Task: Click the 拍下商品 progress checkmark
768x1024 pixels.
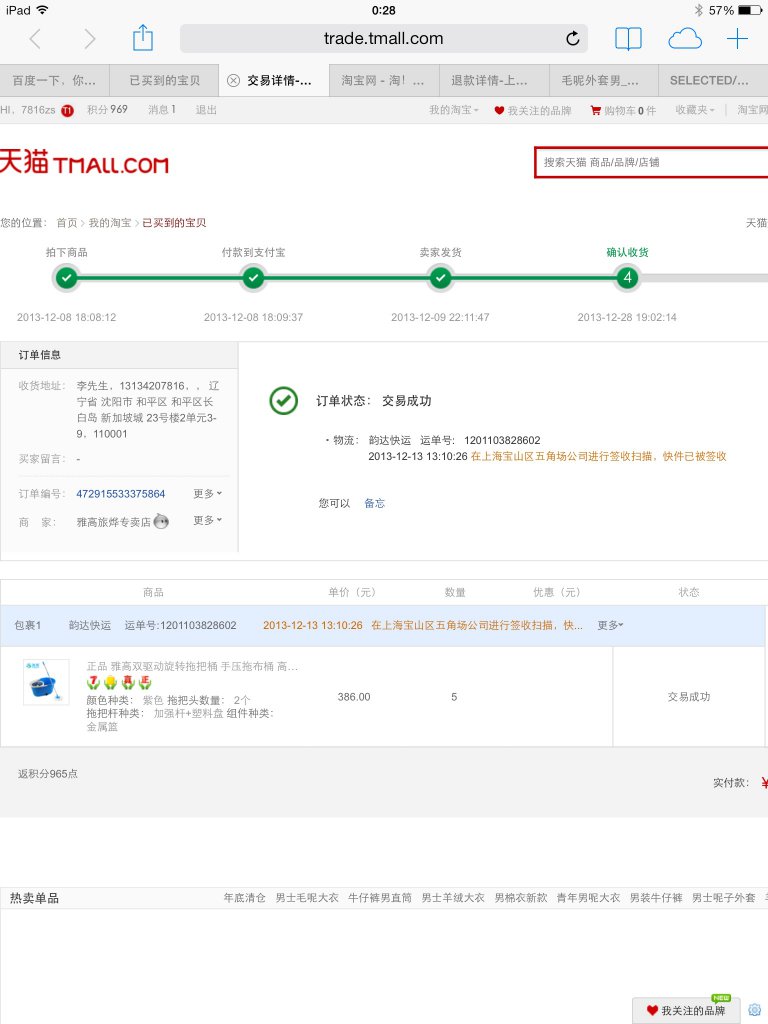Action: tap(66, 278)
